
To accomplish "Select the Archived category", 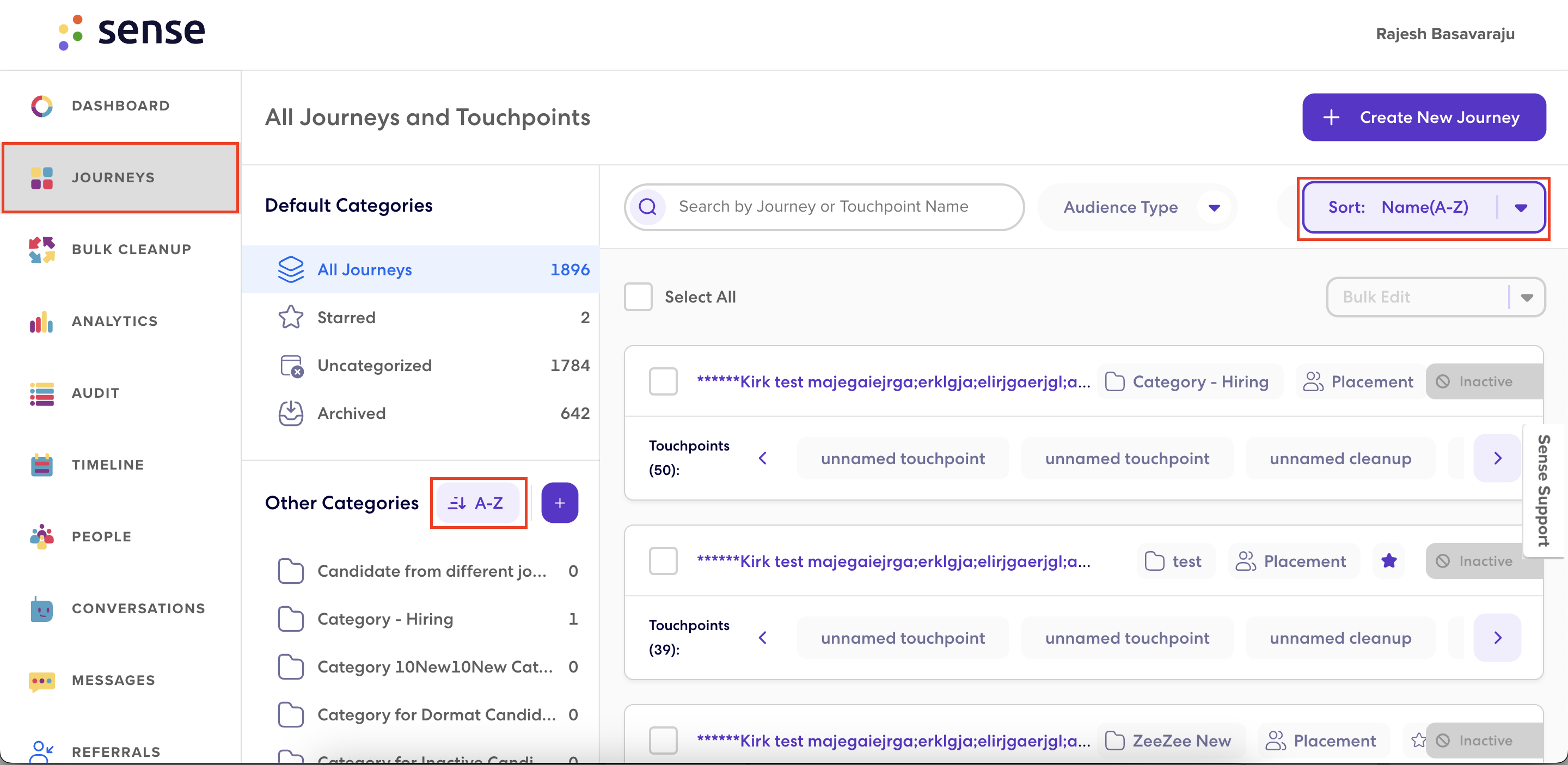I will pos(421,414).
